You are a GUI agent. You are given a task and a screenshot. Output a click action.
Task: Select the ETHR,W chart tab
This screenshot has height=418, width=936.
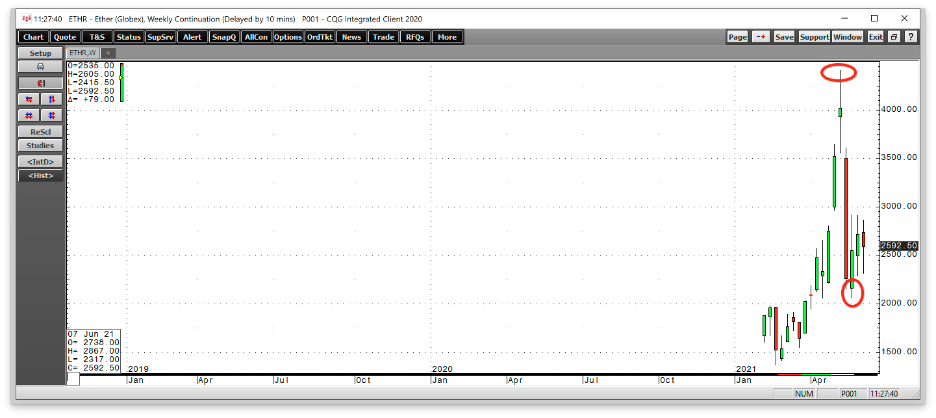(84, 53)
